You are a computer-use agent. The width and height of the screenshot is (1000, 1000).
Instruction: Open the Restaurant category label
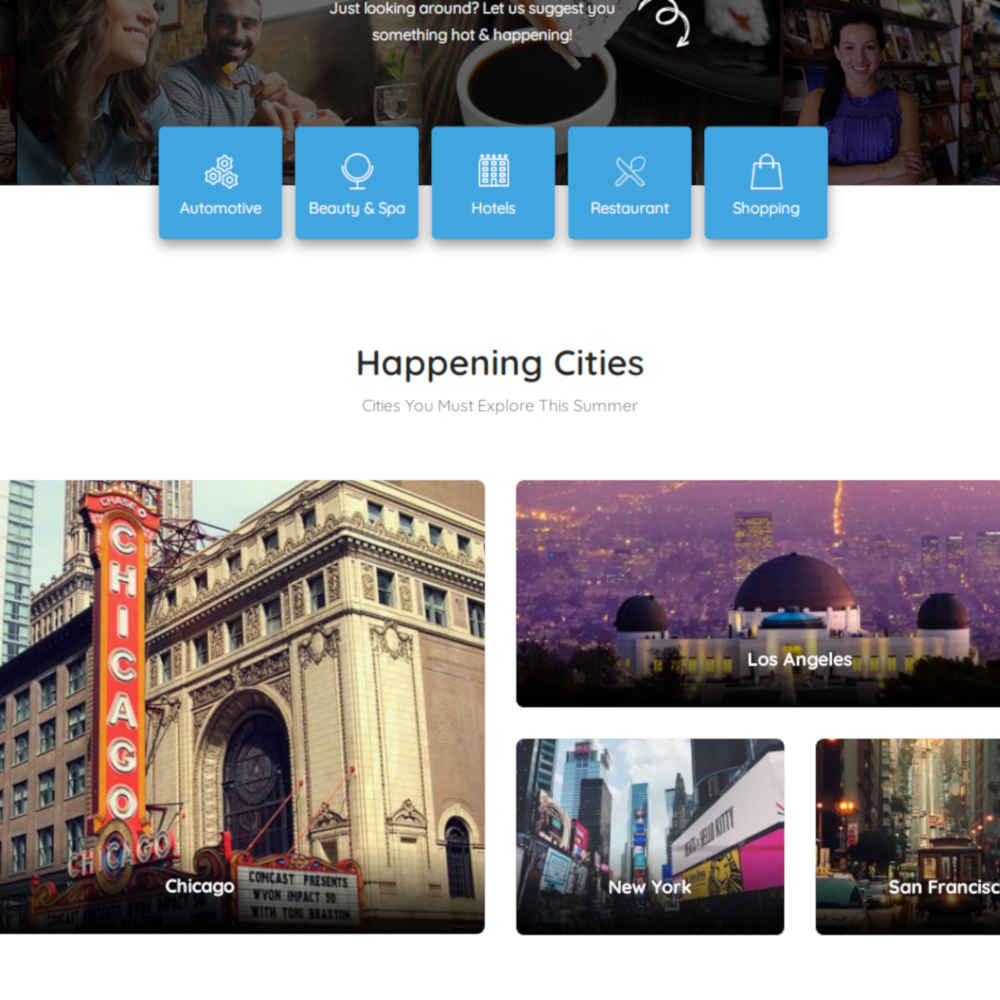[x=630, y=208]
